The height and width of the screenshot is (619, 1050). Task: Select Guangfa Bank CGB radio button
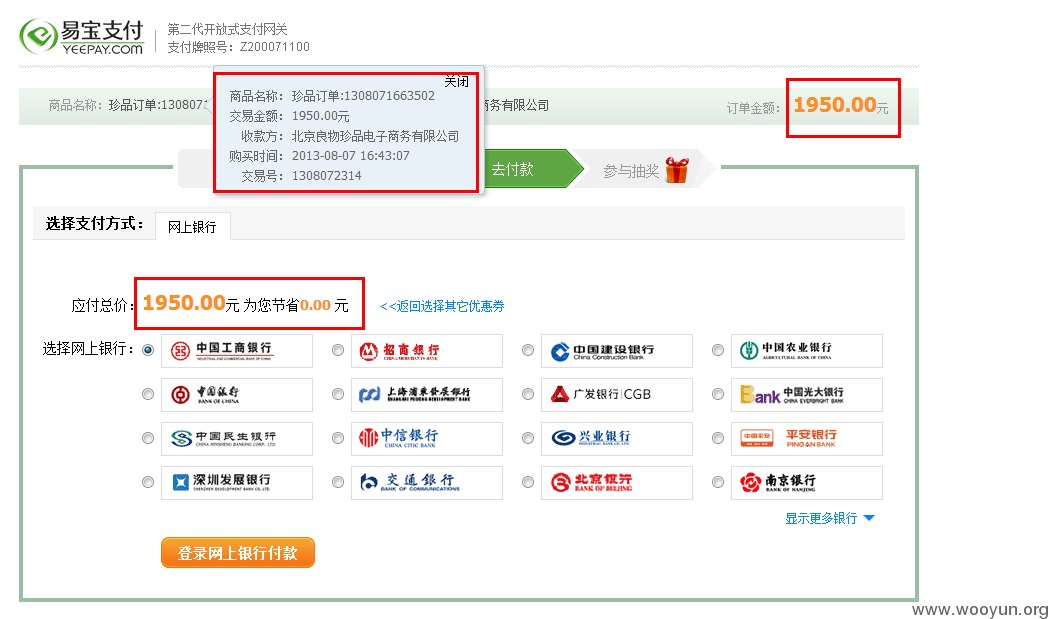tap(528, 394)
